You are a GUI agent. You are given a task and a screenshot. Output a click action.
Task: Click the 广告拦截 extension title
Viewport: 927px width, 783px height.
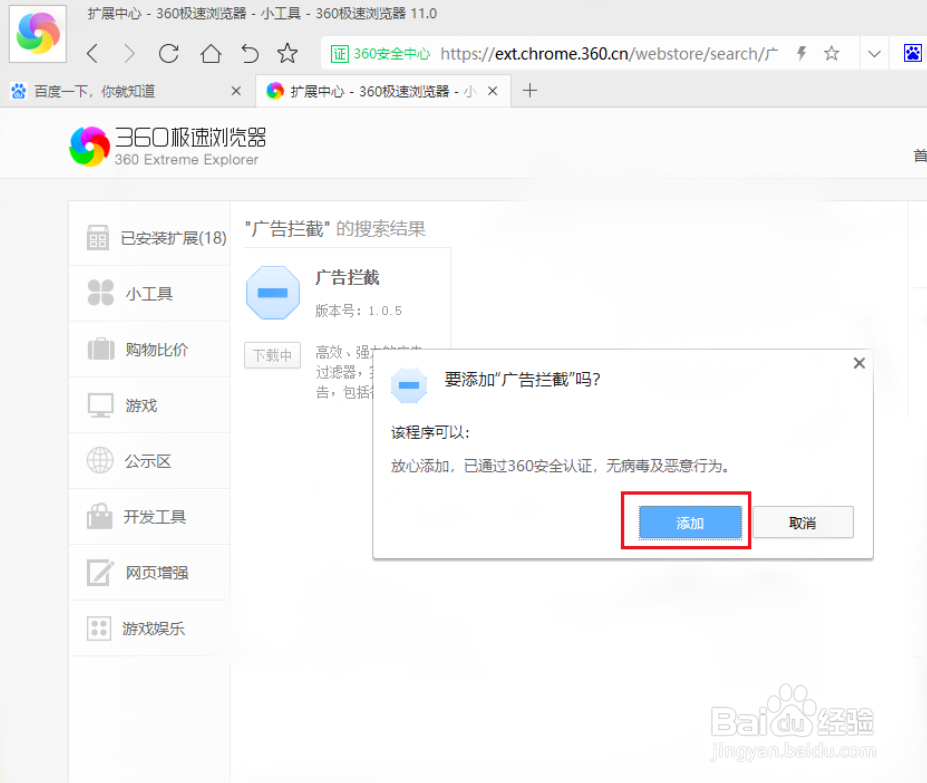click(347, 277)
